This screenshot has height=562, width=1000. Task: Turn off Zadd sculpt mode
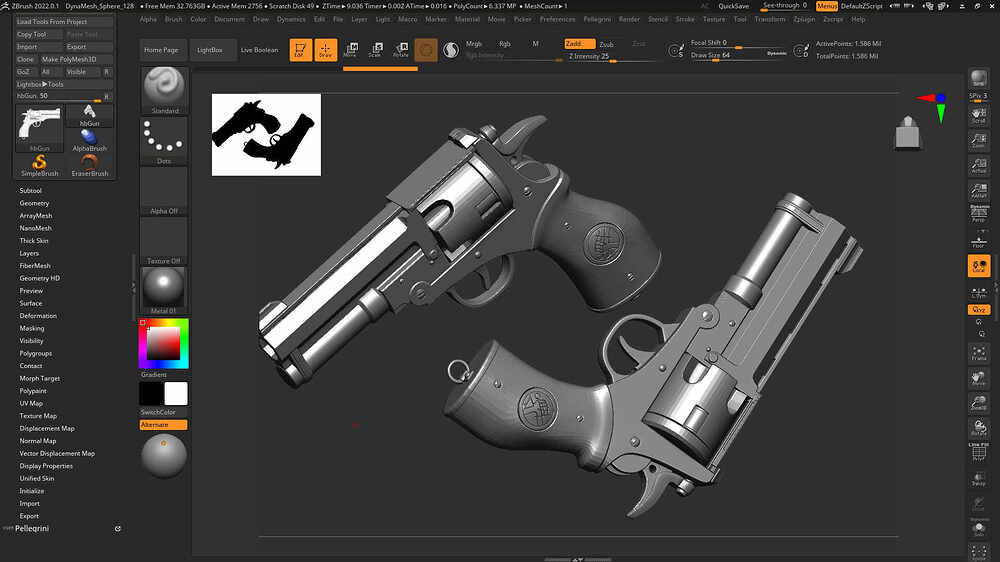point(579,44)
